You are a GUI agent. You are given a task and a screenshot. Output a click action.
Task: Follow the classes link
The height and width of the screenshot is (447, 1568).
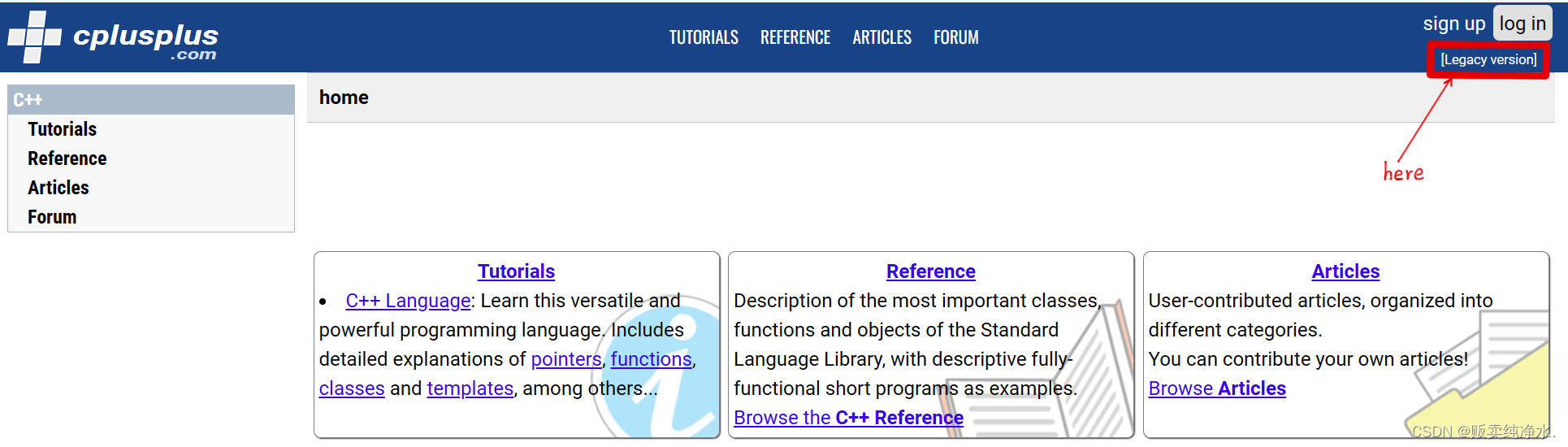352,388
